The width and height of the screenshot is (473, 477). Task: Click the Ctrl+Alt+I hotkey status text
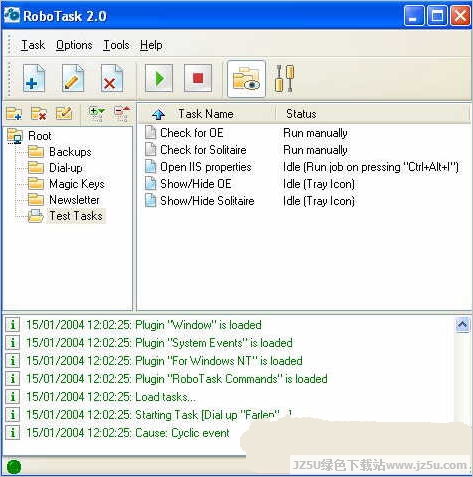pos(371,167)
